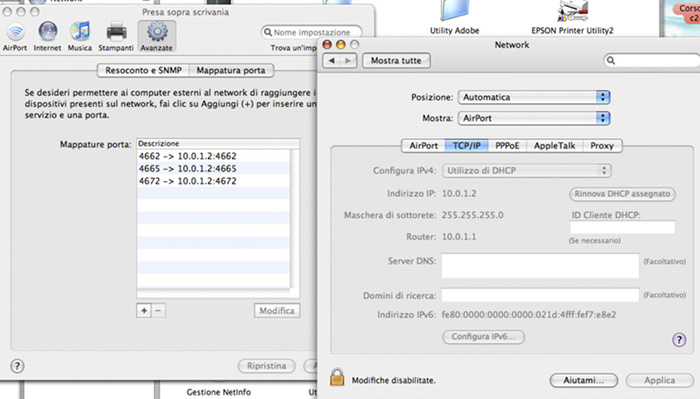Click the Domini di ricerca field
This screenshot has height=399, width=700.
(540, 295)
